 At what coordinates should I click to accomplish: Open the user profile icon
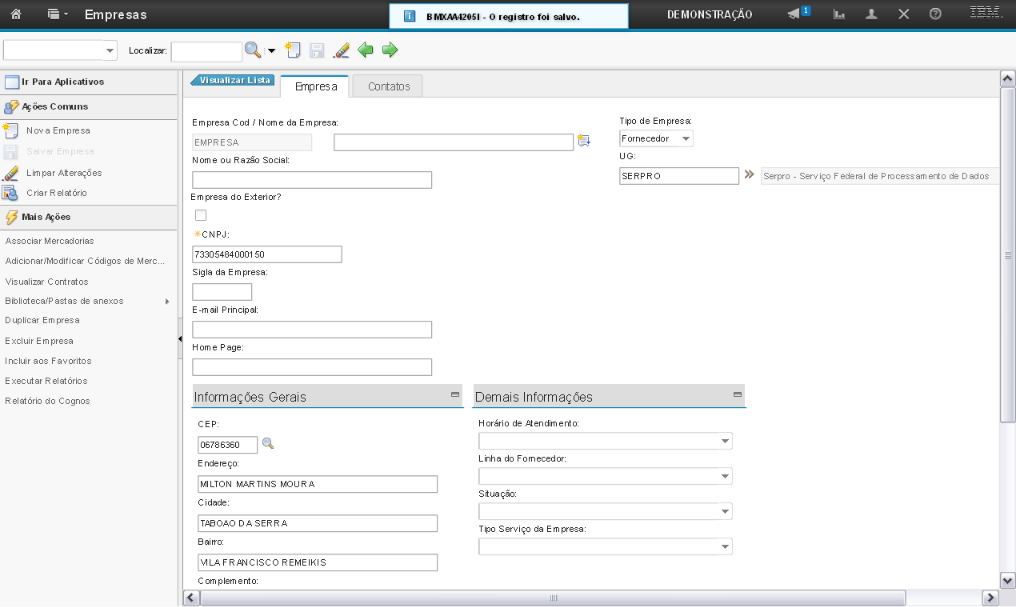click(x=872, y=15)
